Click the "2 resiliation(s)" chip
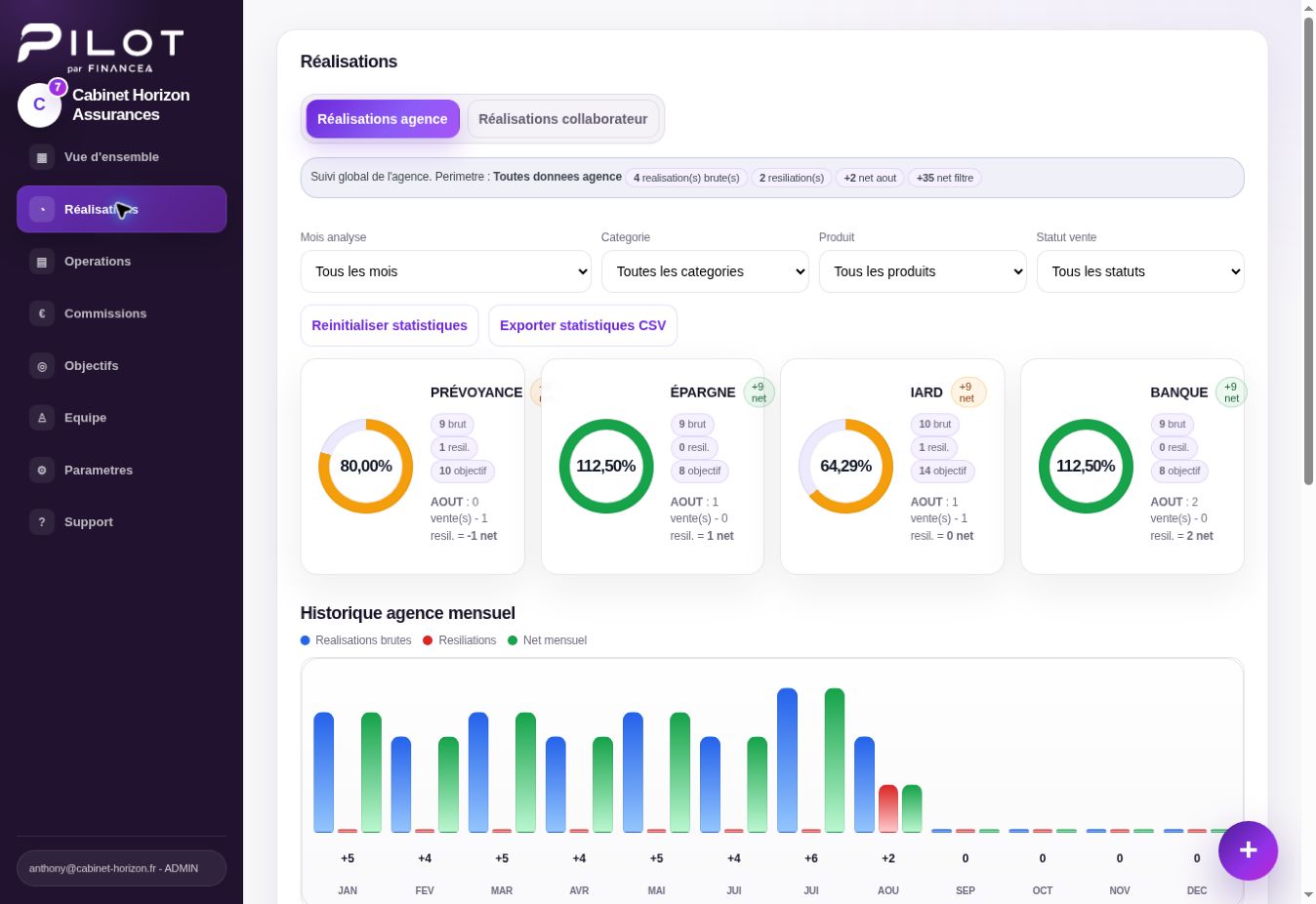This screenshot has width=1316, height=904. 792,178
